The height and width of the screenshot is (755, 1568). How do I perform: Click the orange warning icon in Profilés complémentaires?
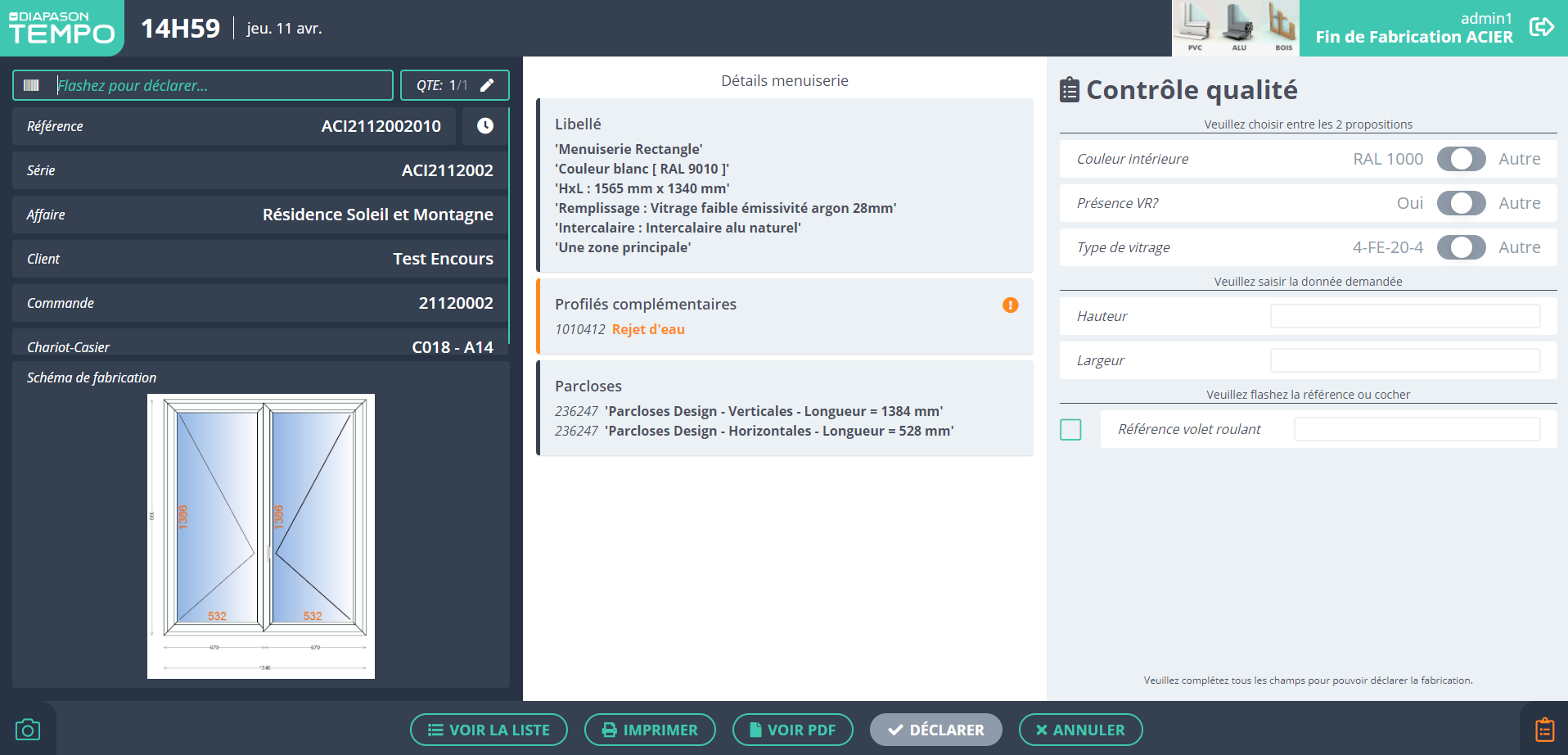click(x=1011, y=305)
